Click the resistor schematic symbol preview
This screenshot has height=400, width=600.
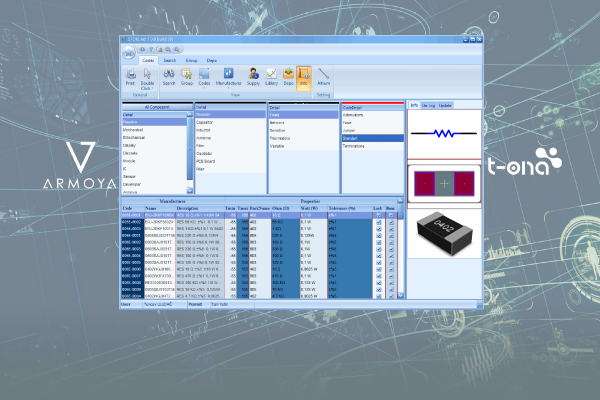click(x=444, y=134)
